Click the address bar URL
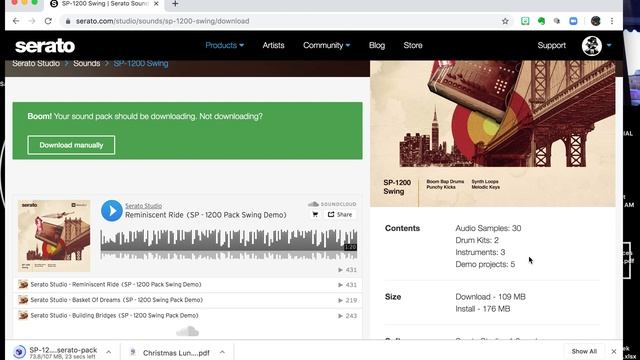The height and width of the screenshot is (360, 640). [x=162, y=21]
